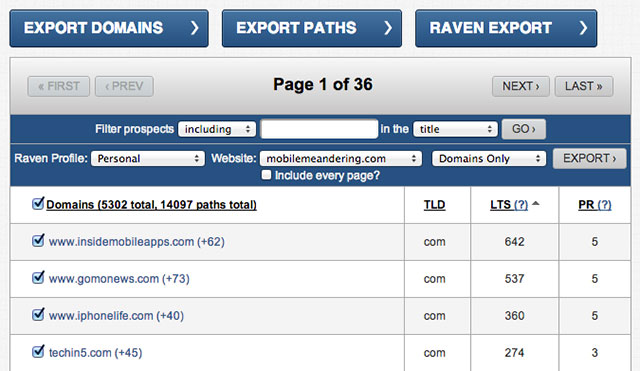Sort by the Domains column header
Viewport: 640px width, 371px height.
[151, 204]
